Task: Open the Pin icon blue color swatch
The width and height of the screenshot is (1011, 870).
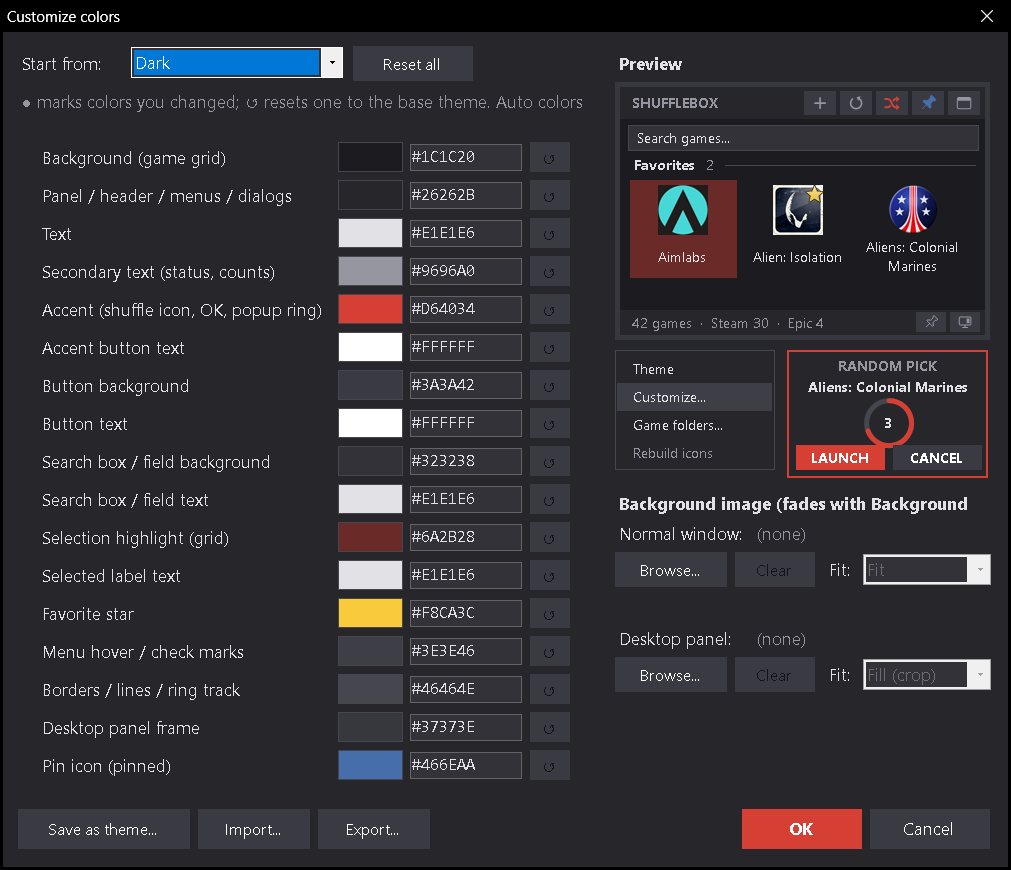Action: coord(370,766)
